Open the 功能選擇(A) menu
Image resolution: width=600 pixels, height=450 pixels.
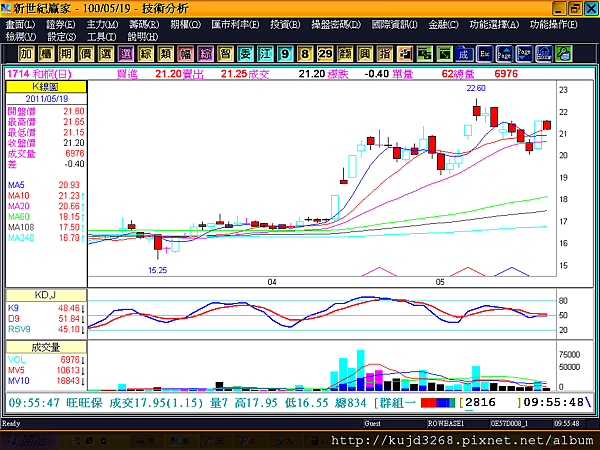tap(494, 24)
